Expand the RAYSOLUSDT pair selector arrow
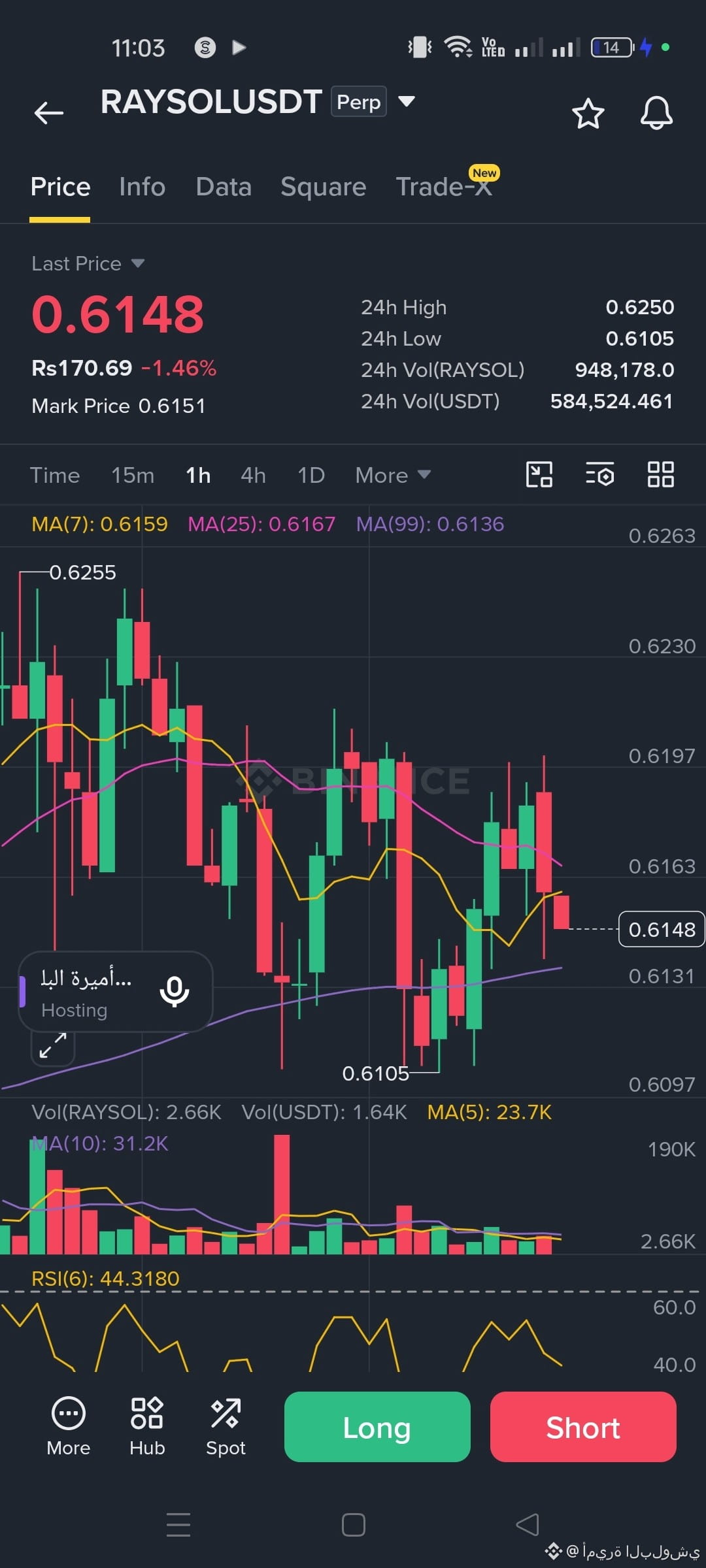 point(407,101)
